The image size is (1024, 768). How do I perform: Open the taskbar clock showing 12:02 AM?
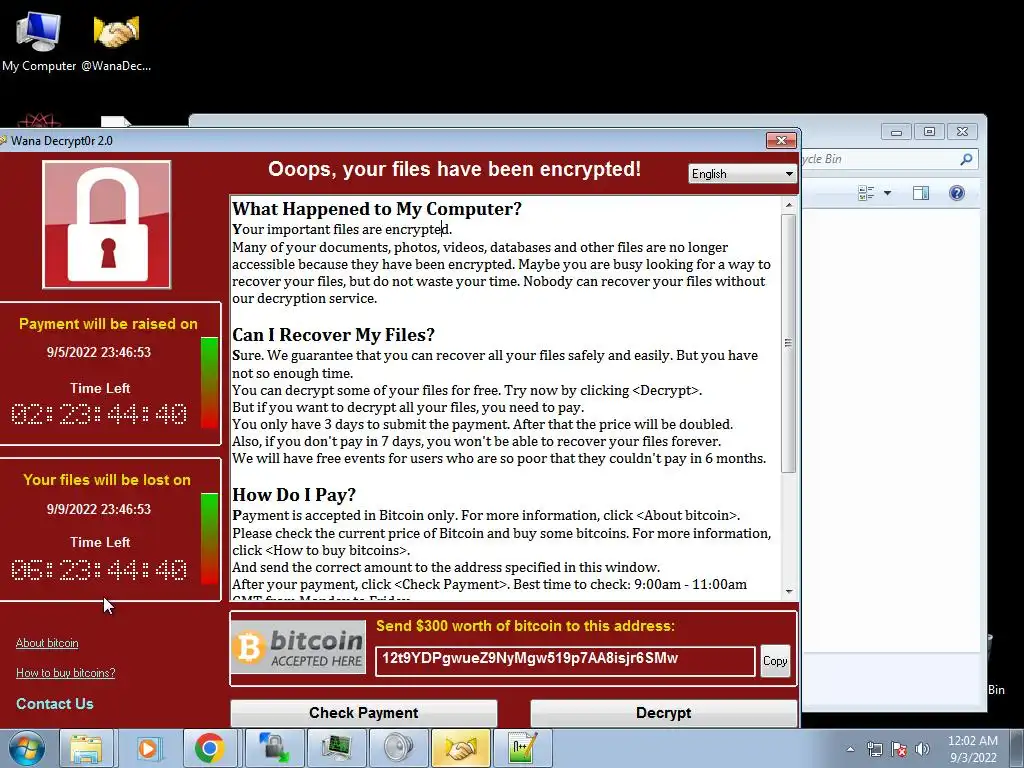[x=973, y=749]
